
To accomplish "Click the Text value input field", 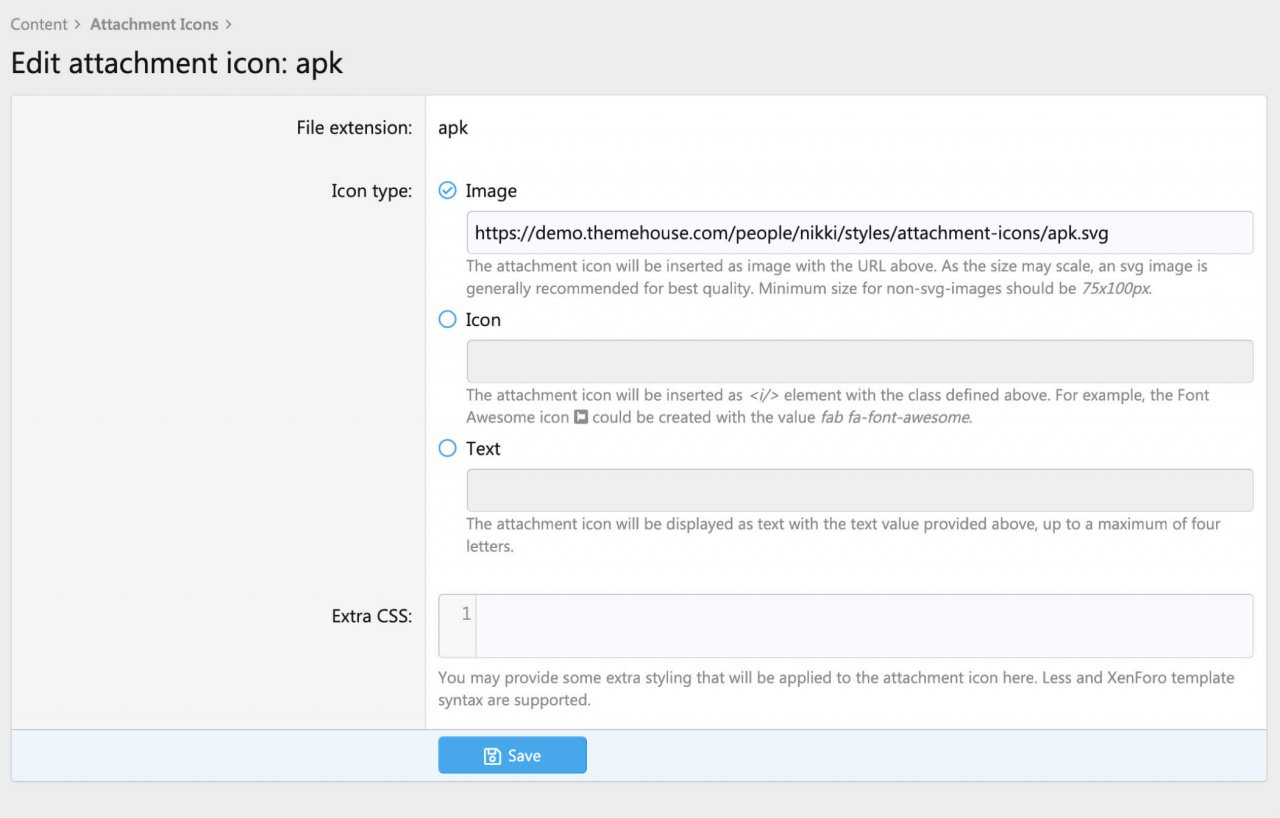I will point(859,490).
